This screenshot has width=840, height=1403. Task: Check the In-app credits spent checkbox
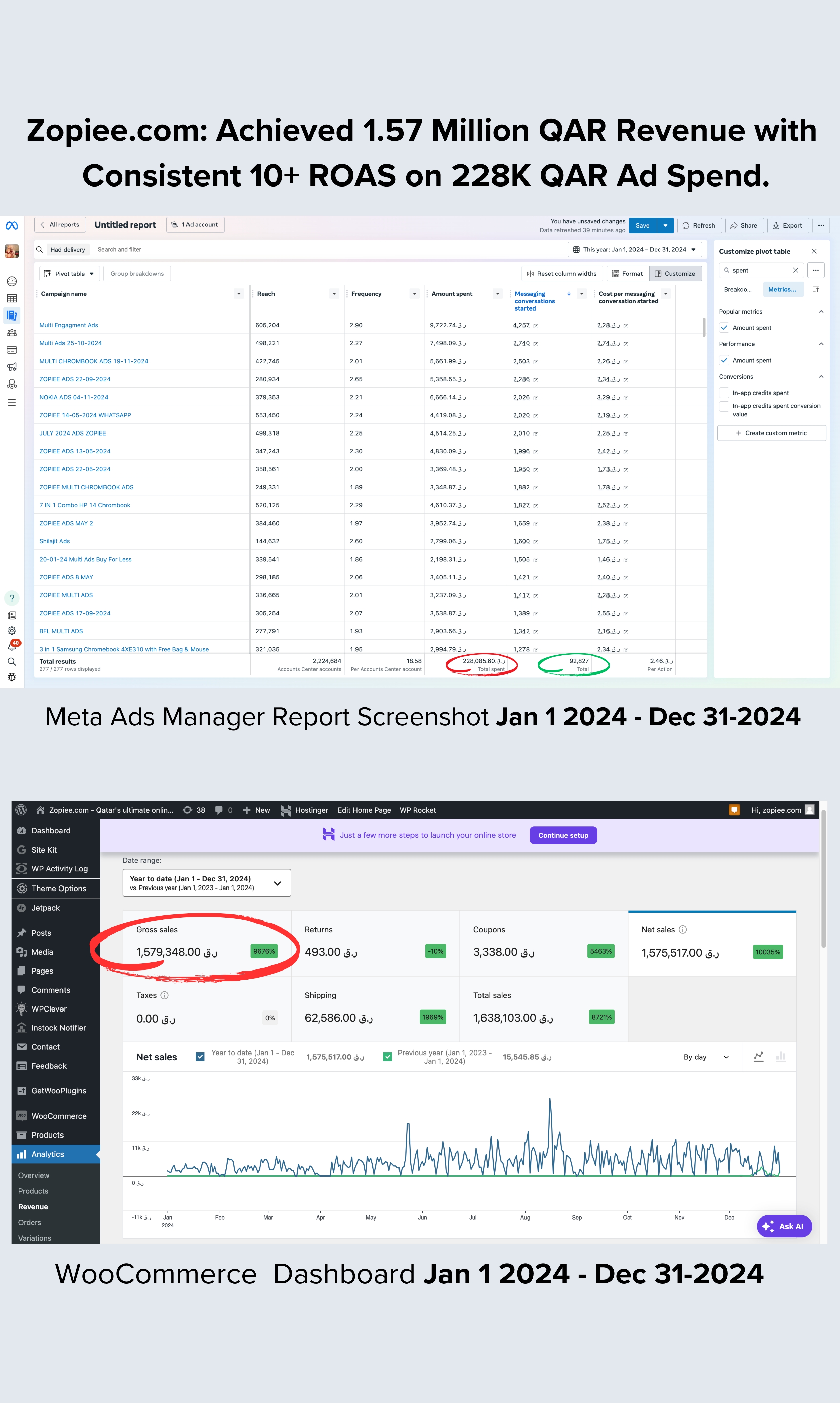[724, 393]
